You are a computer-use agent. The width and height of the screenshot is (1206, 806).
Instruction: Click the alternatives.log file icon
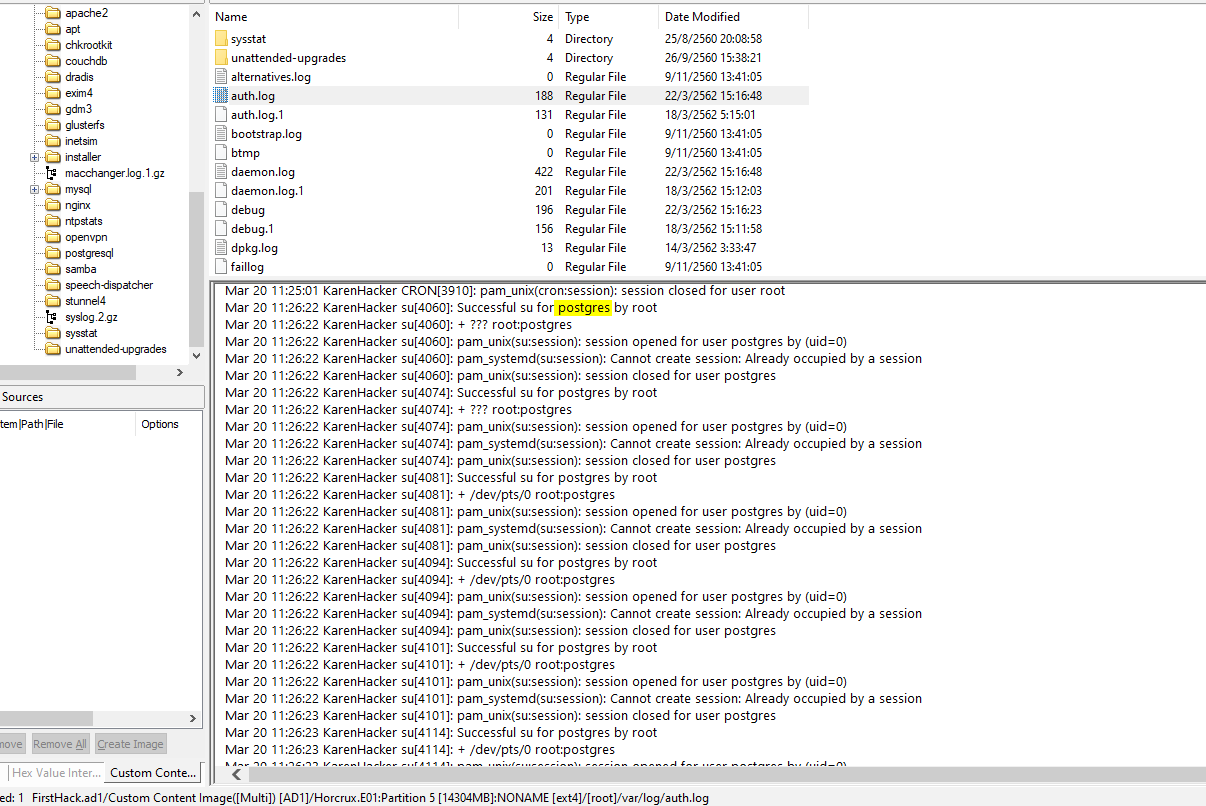pos(222,76)
